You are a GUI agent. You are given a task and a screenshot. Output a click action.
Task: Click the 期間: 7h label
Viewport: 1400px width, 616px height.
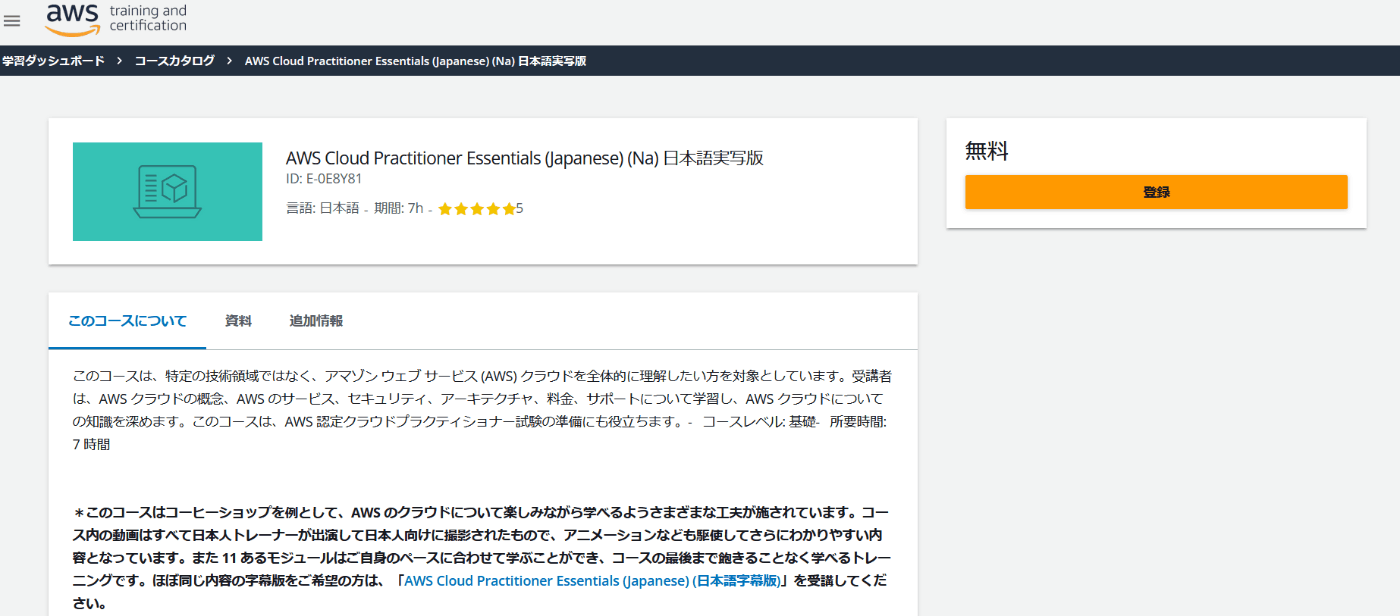(398, 208)
